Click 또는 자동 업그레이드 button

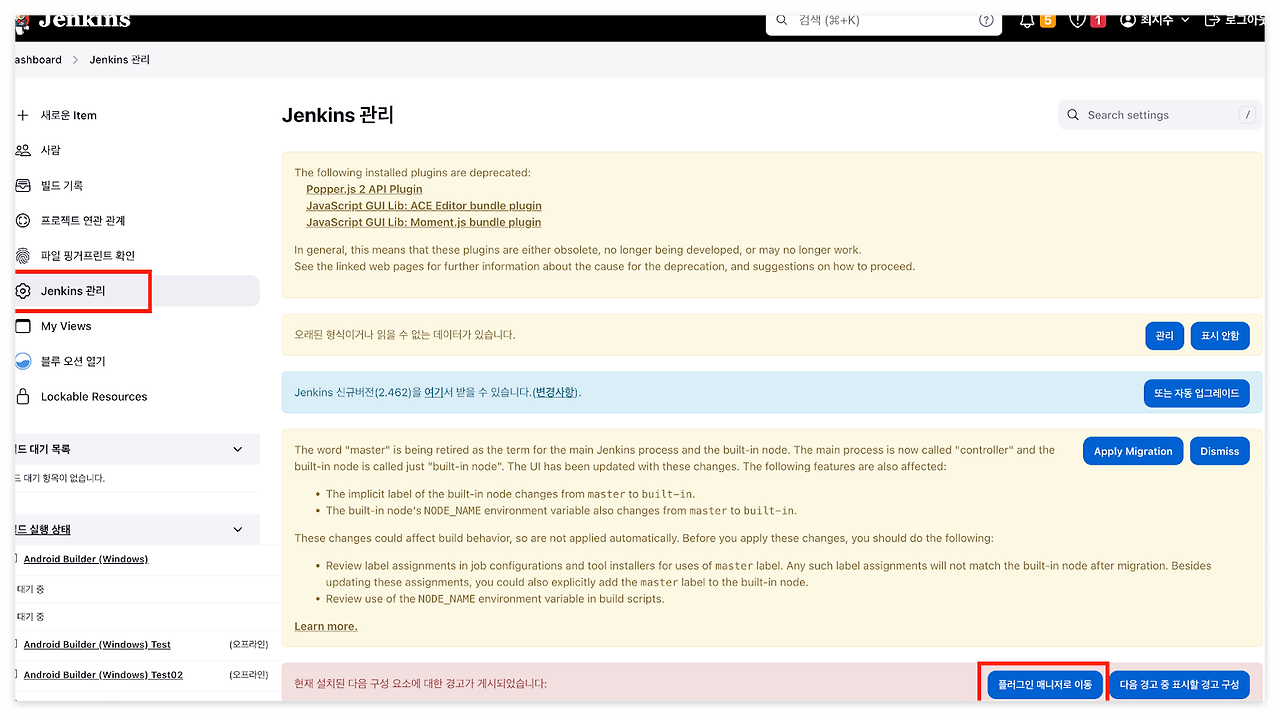click(1196, 393)
